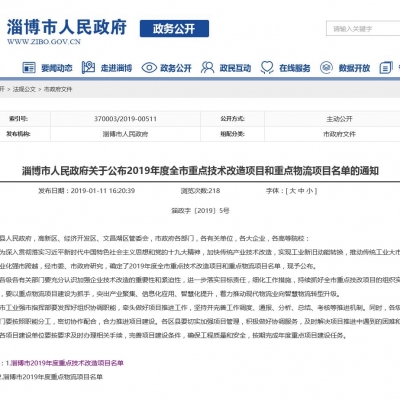Image resolution: width=400 pixels, height=400 pixels.
Task: Open the 政务公开 navigation menu item
Action: (x=176, y=68)
